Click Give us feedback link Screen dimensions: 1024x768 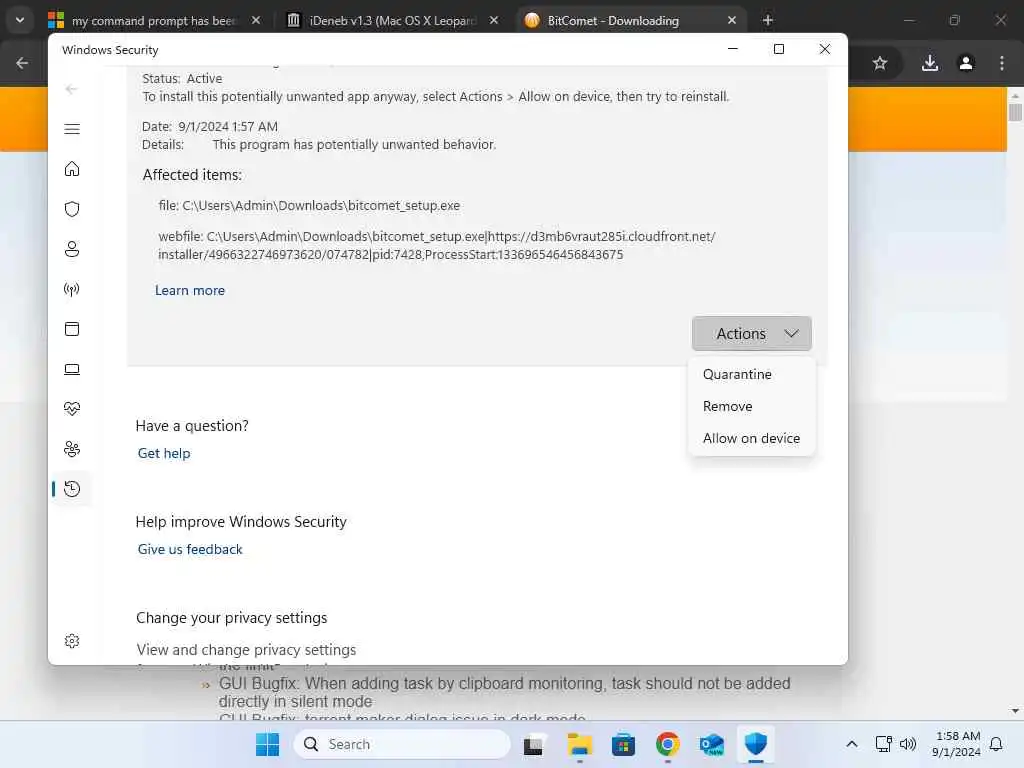(190, 549)
